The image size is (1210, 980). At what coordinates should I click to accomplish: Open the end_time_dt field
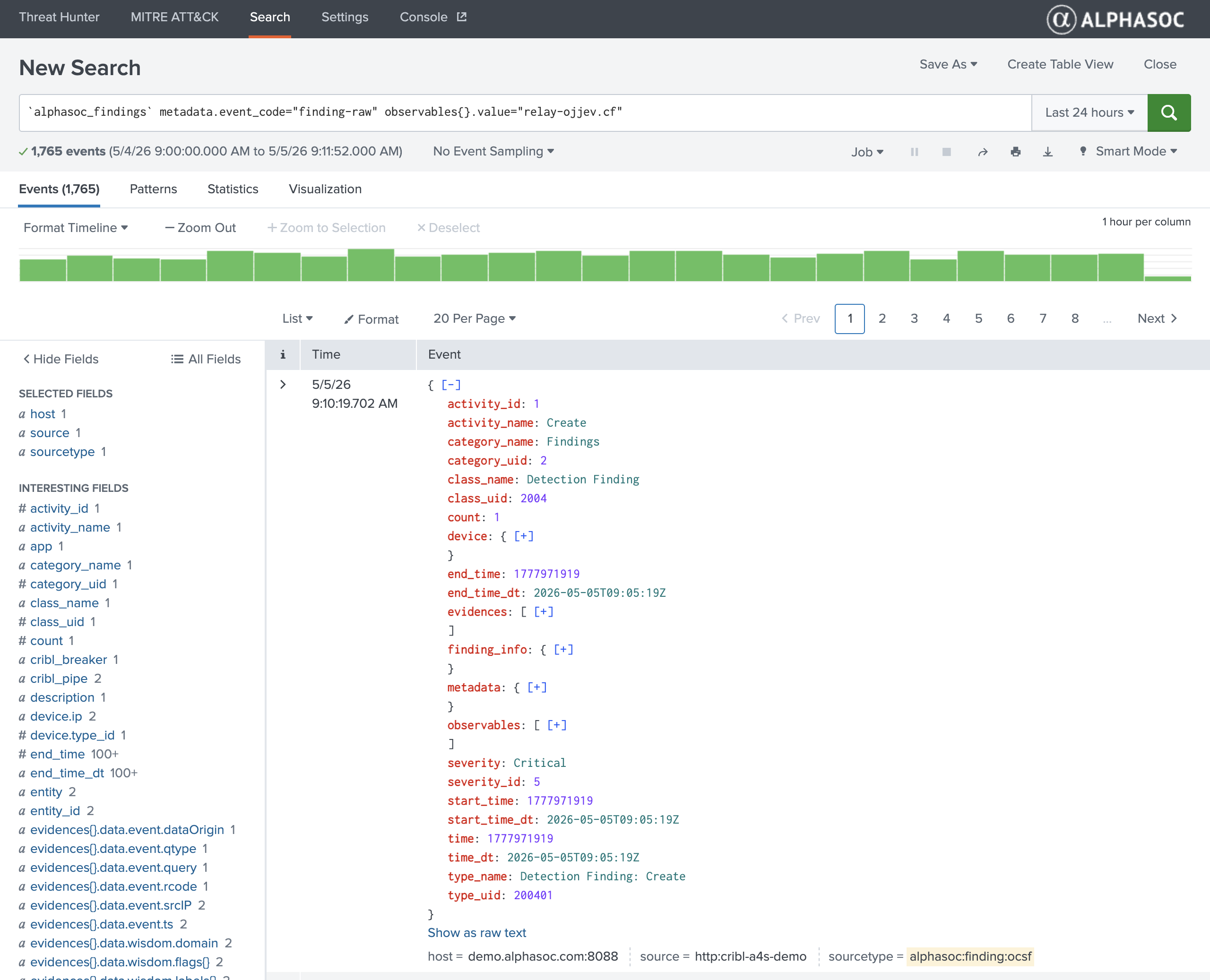click(67, 773)
